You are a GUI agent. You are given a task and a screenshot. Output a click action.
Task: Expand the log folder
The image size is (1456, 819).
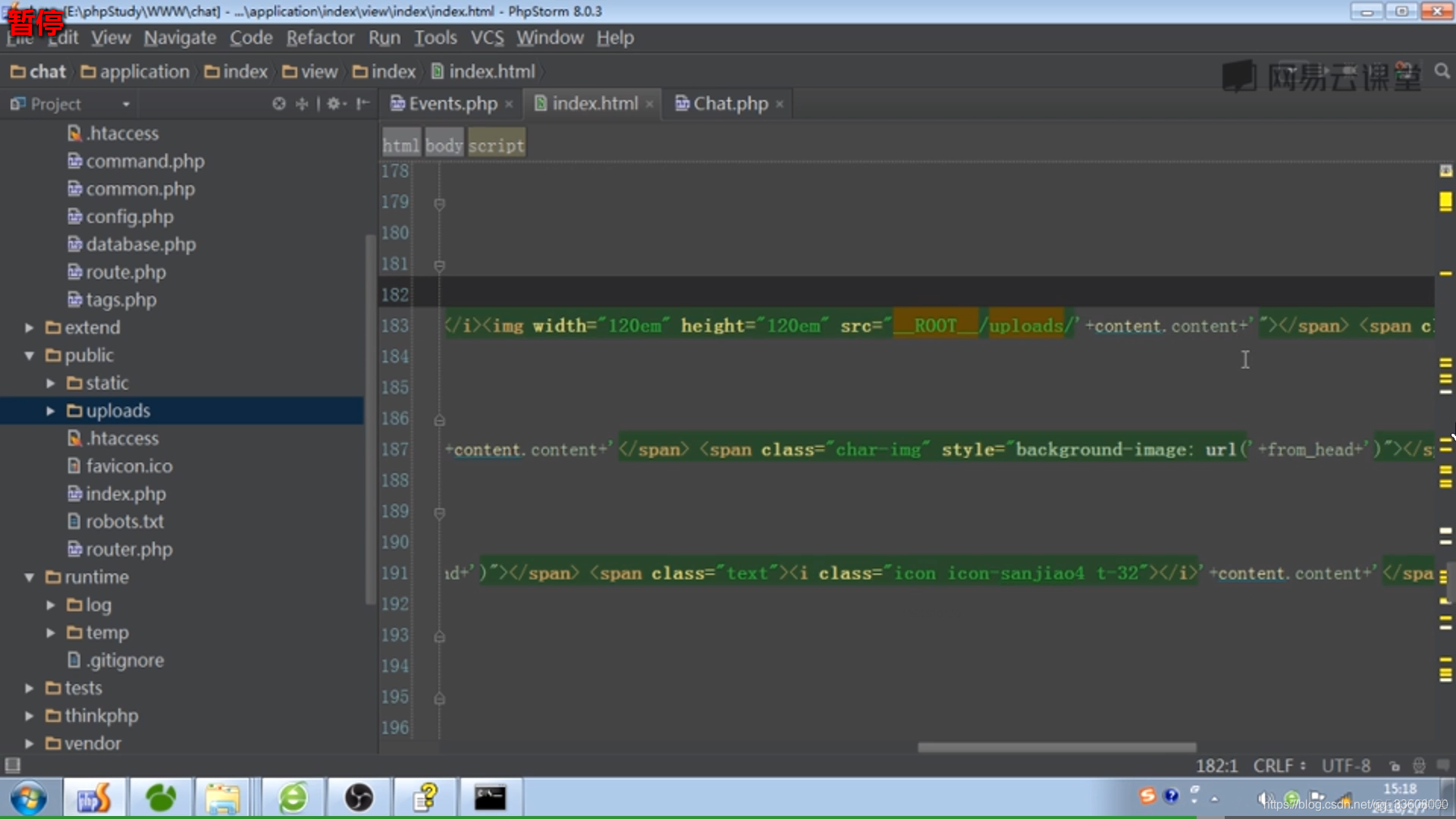(x=50, y=605)
